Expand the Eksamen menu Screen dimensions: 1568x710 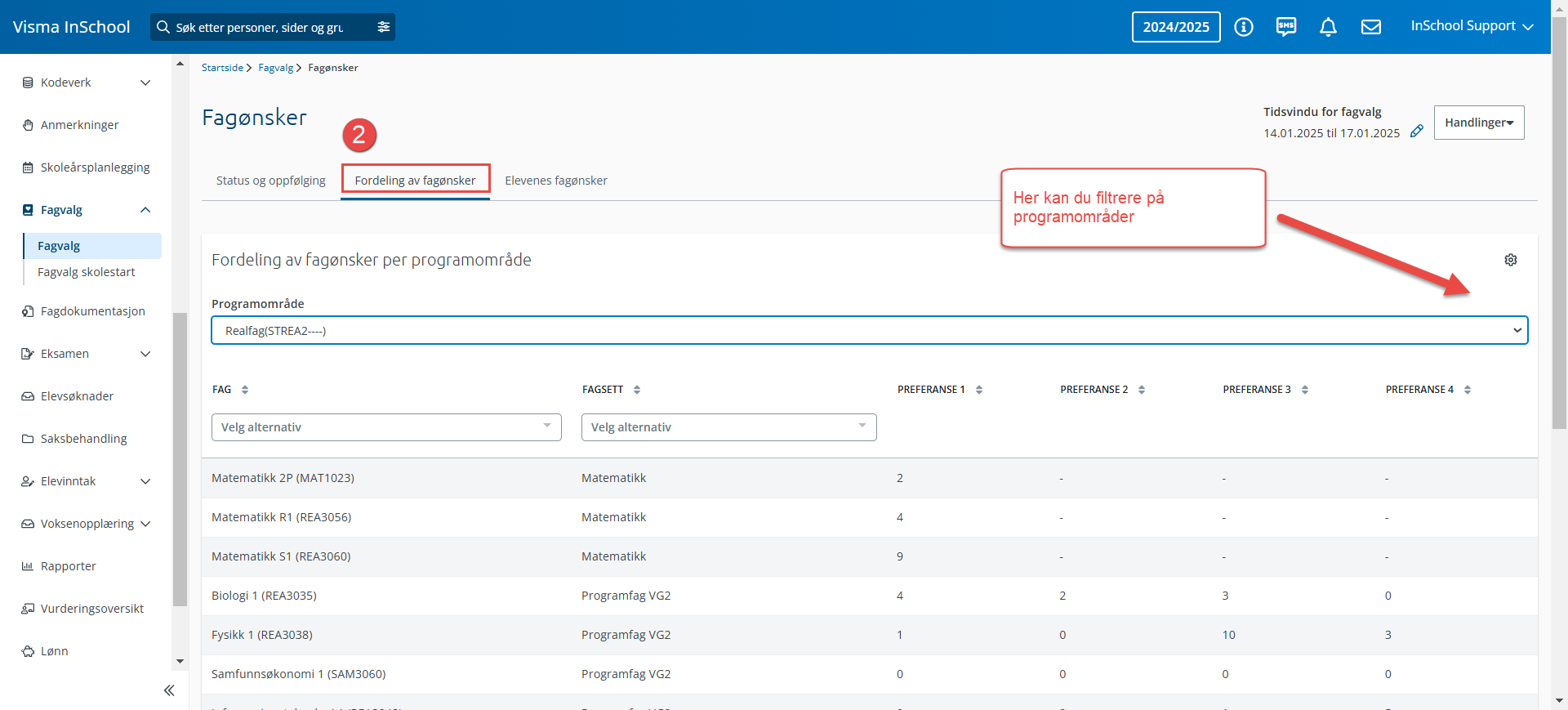pos(145,354)
